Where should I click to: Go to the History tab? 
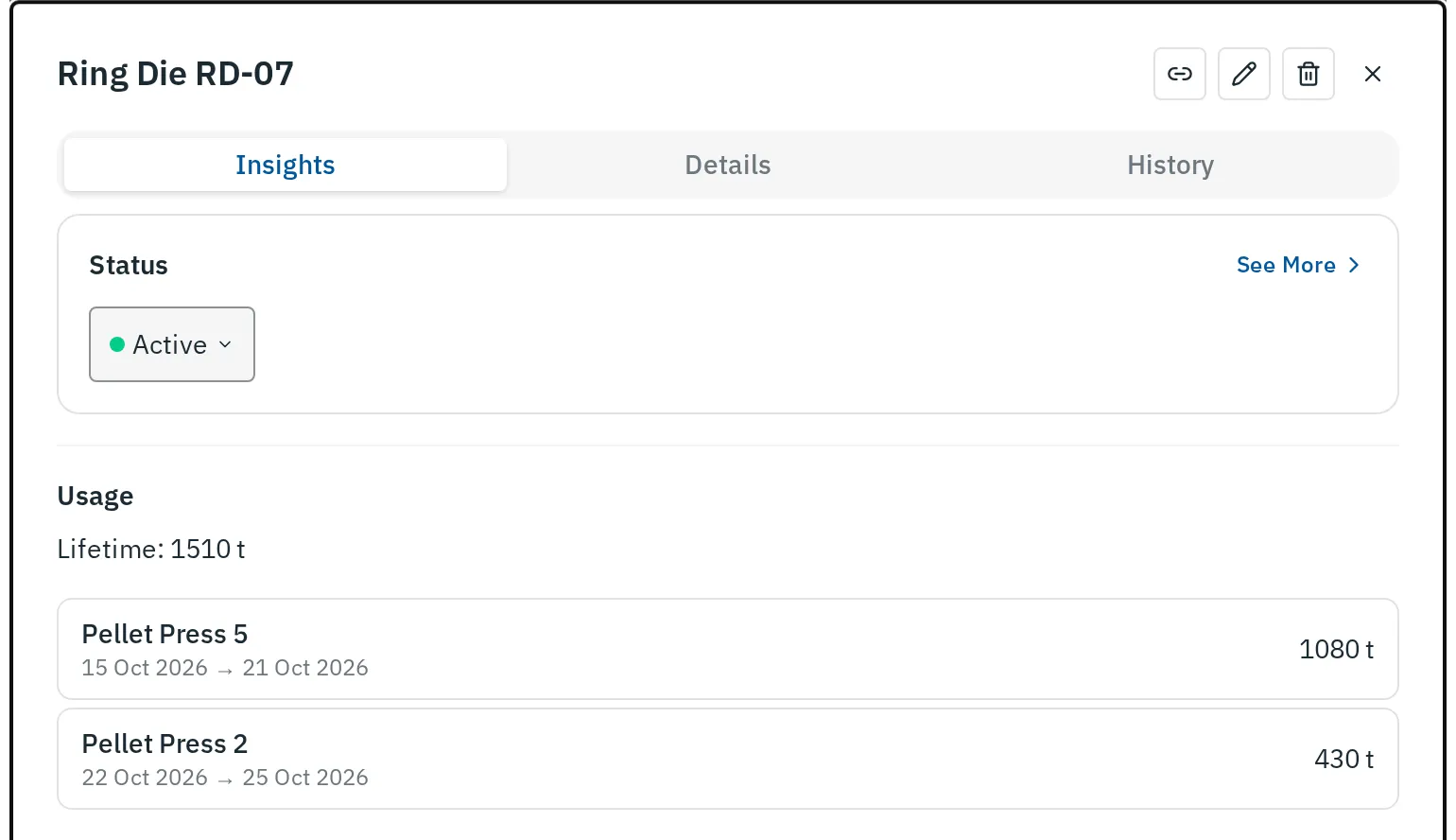coord(1170,165)
